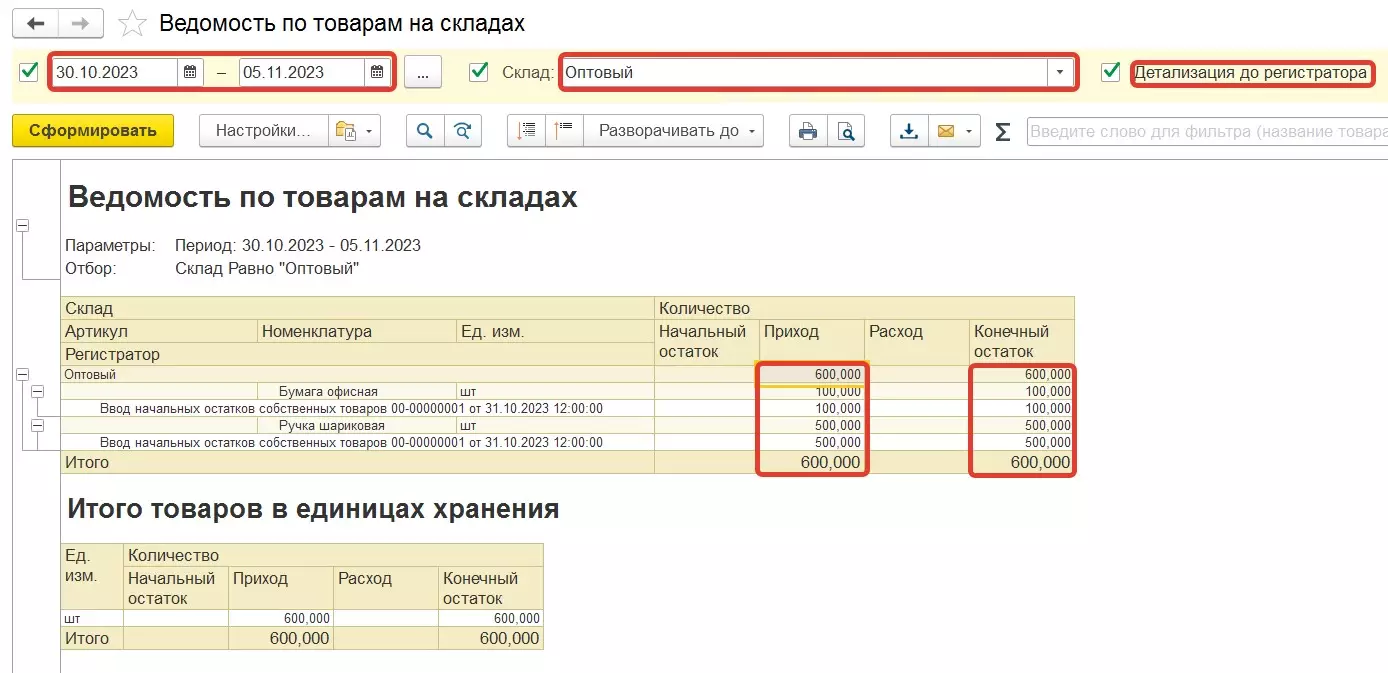Toggle the period checkbox
1388x673 pixels.
tap(29, 71)
